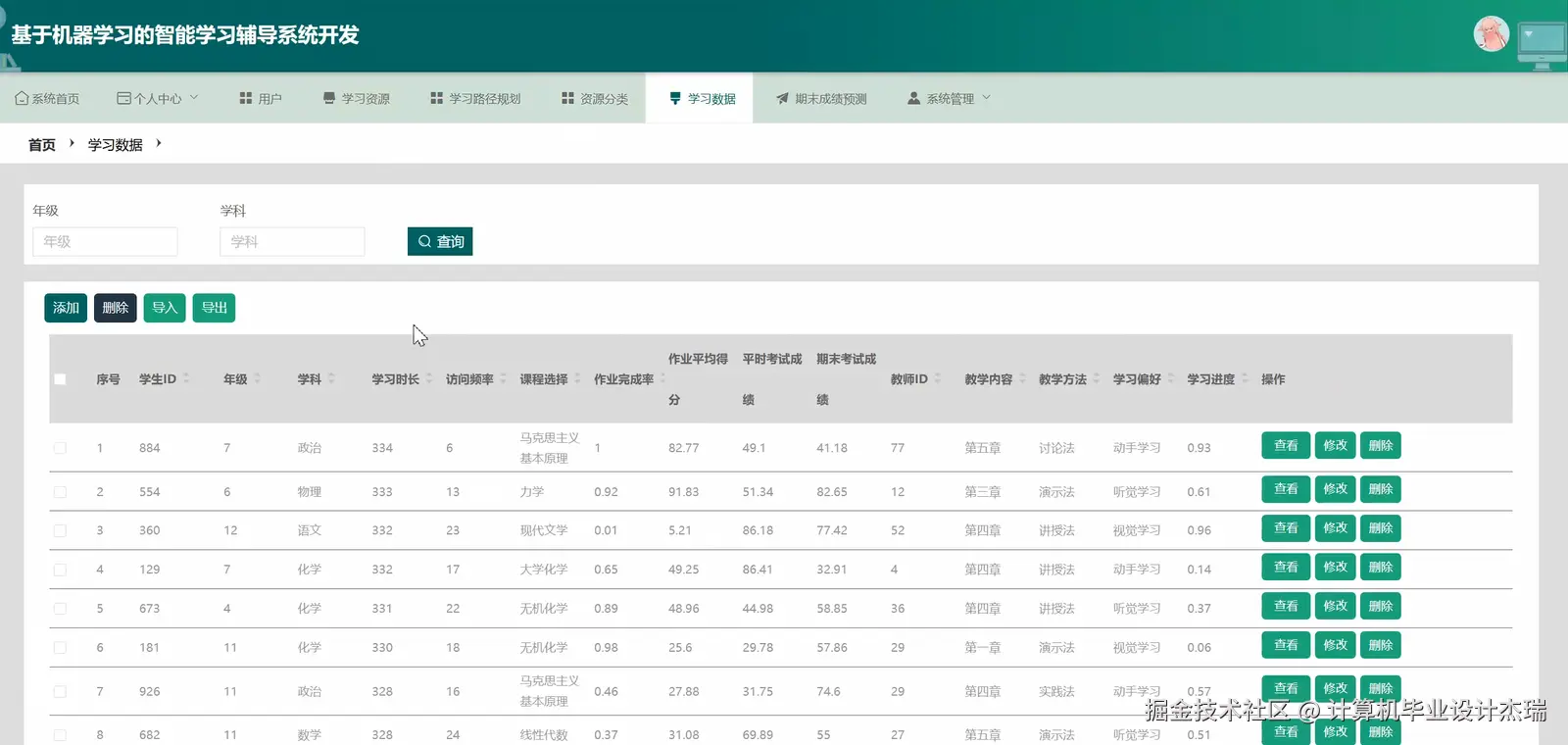This screenshot has width=1568, height=745.
Task: Click the 马克思主义基本原理 cell in row 1
Action: pyautogui.click(x=550, y=448)
